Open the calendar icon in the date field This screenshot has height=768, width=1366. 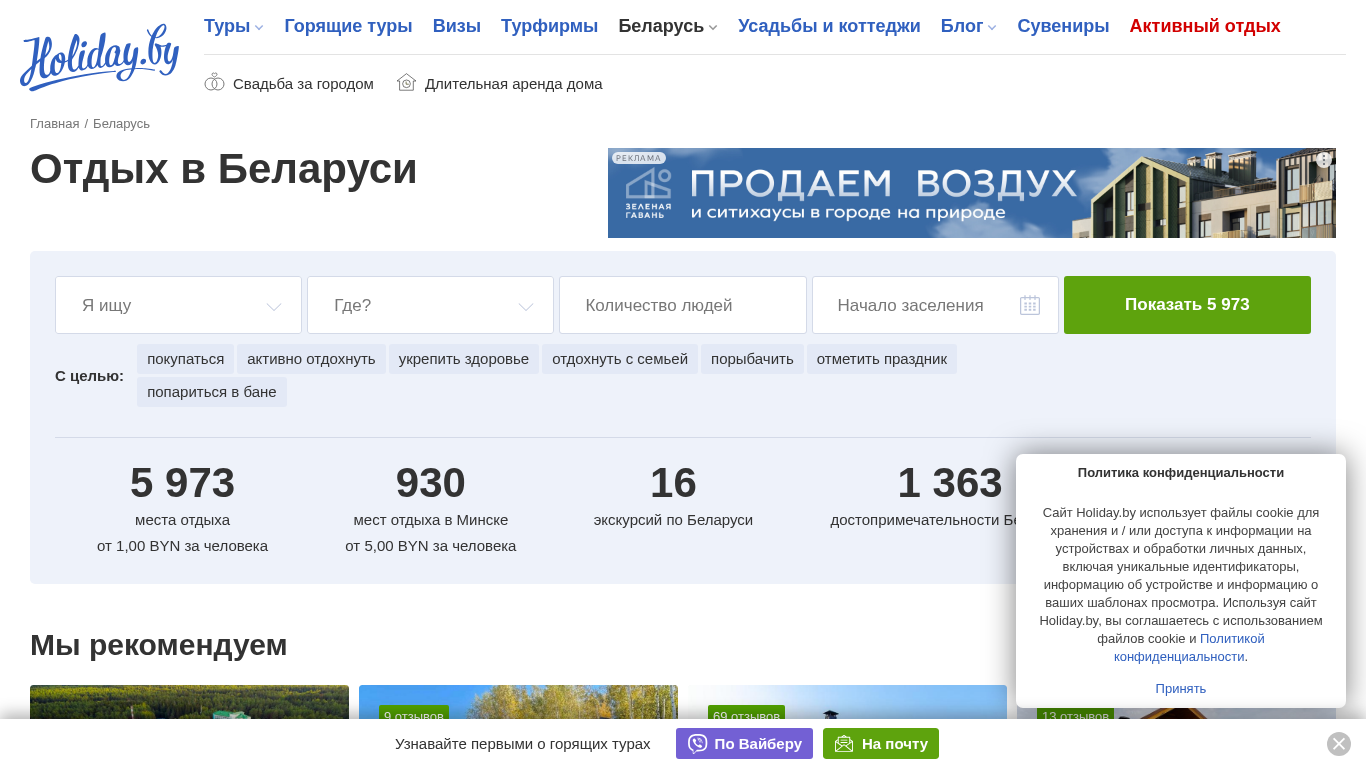[1029, 305]
